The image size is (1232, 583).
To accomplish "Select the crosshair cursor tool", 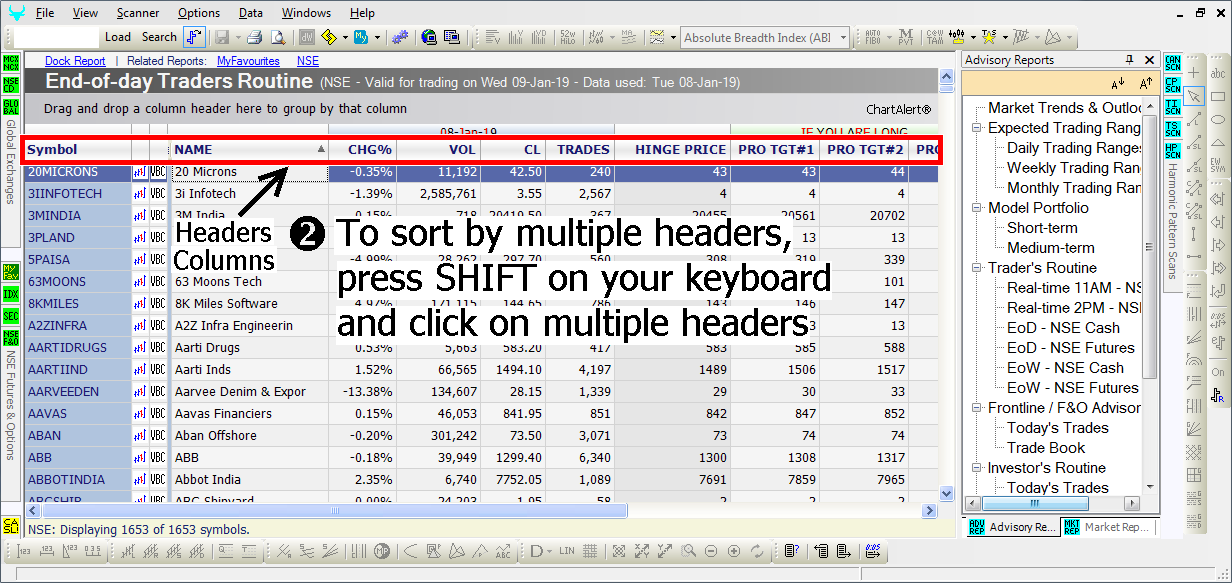I will point(1193,73).
